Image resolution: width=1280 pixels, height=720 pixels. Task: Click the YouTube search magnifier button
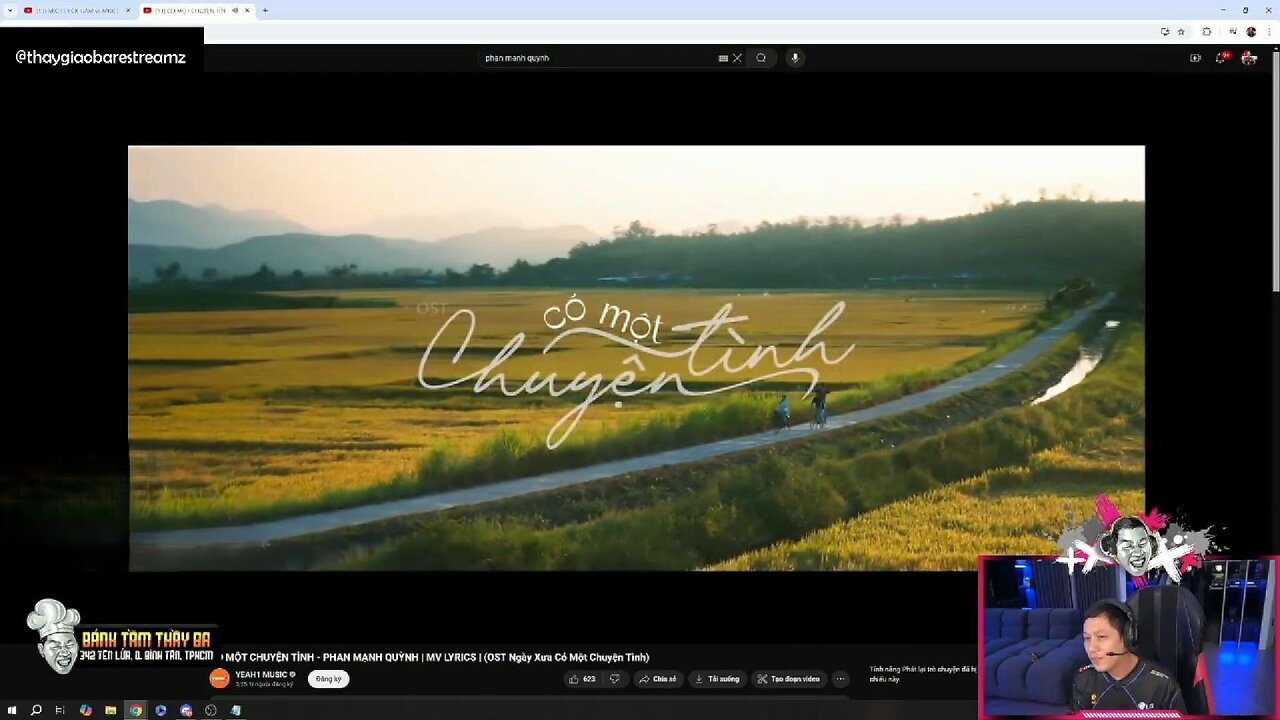tap(761, 58)
